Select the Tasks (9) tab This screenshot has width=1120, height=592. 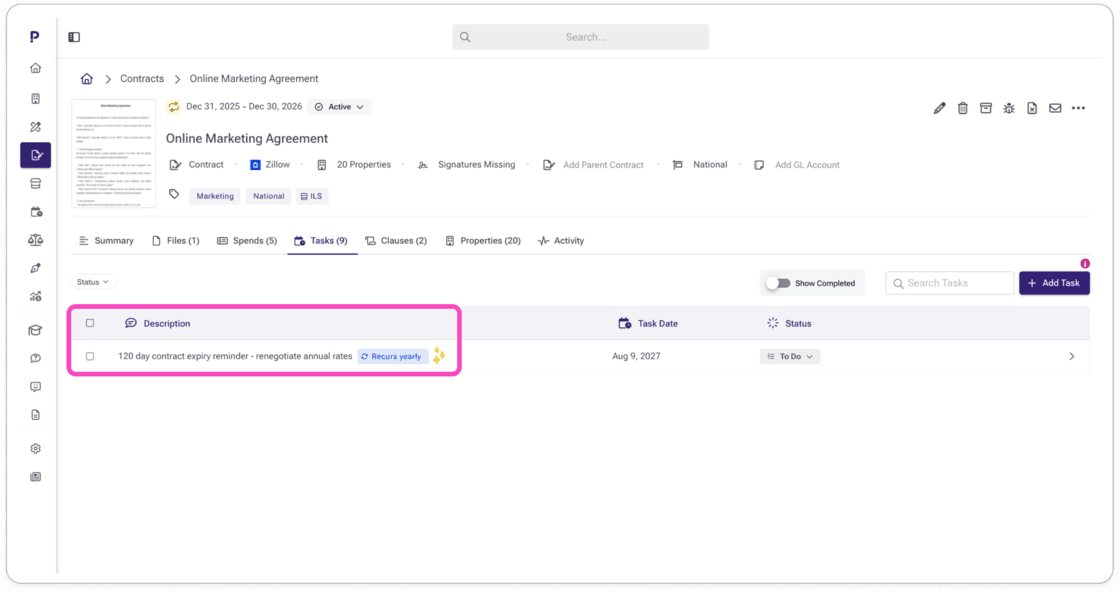(x=321, y=241)
